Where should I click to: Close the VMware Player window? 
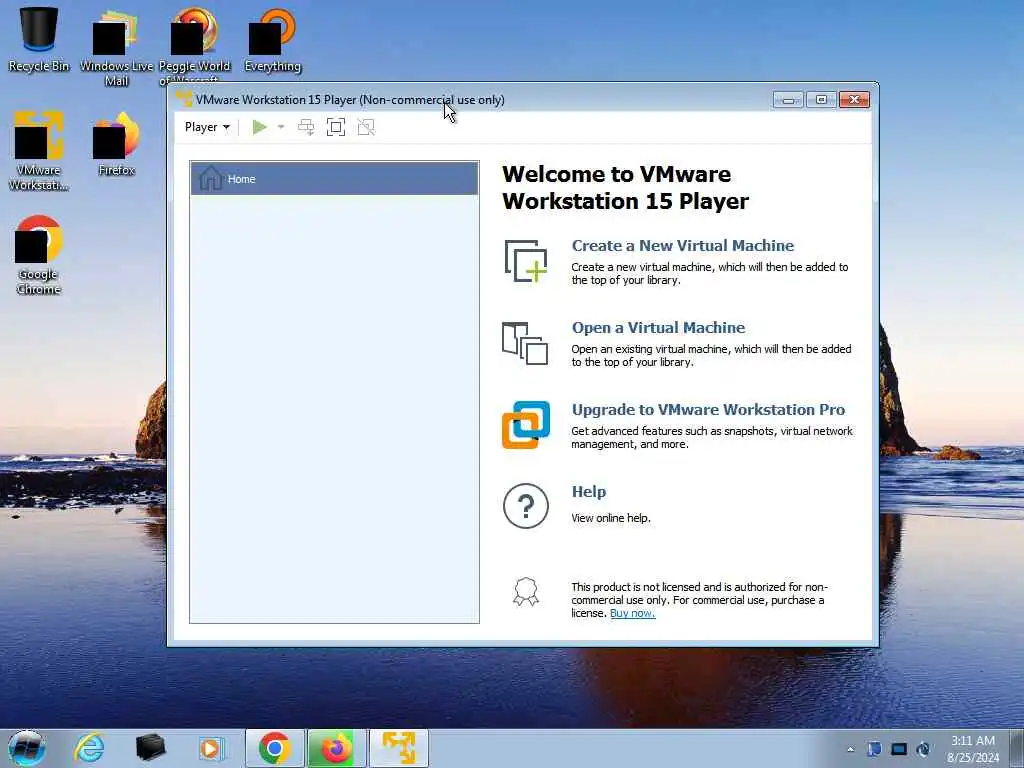854,99
